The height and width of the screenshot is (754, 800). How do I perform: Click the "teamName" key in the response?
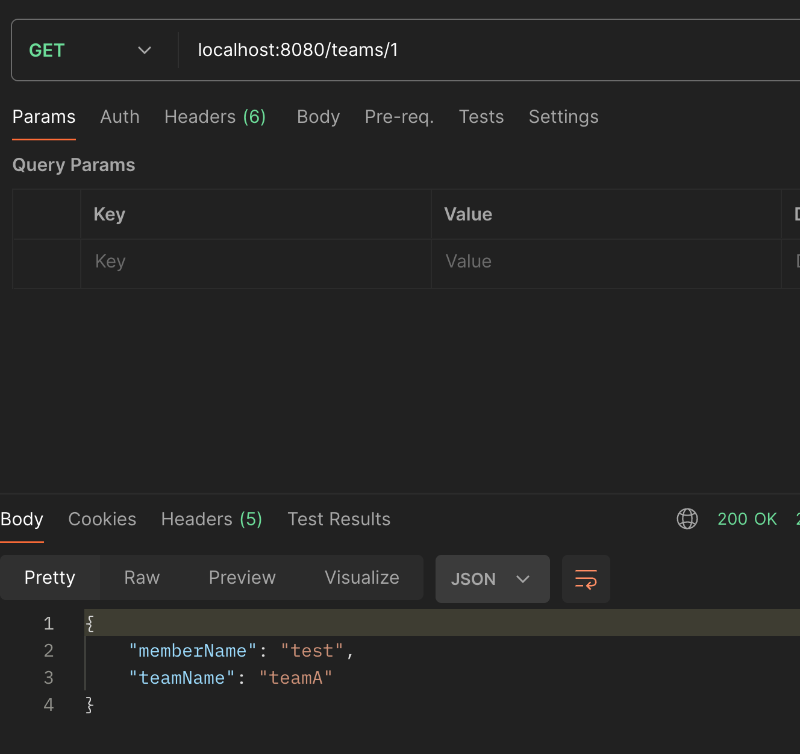[x=182, y=678]
